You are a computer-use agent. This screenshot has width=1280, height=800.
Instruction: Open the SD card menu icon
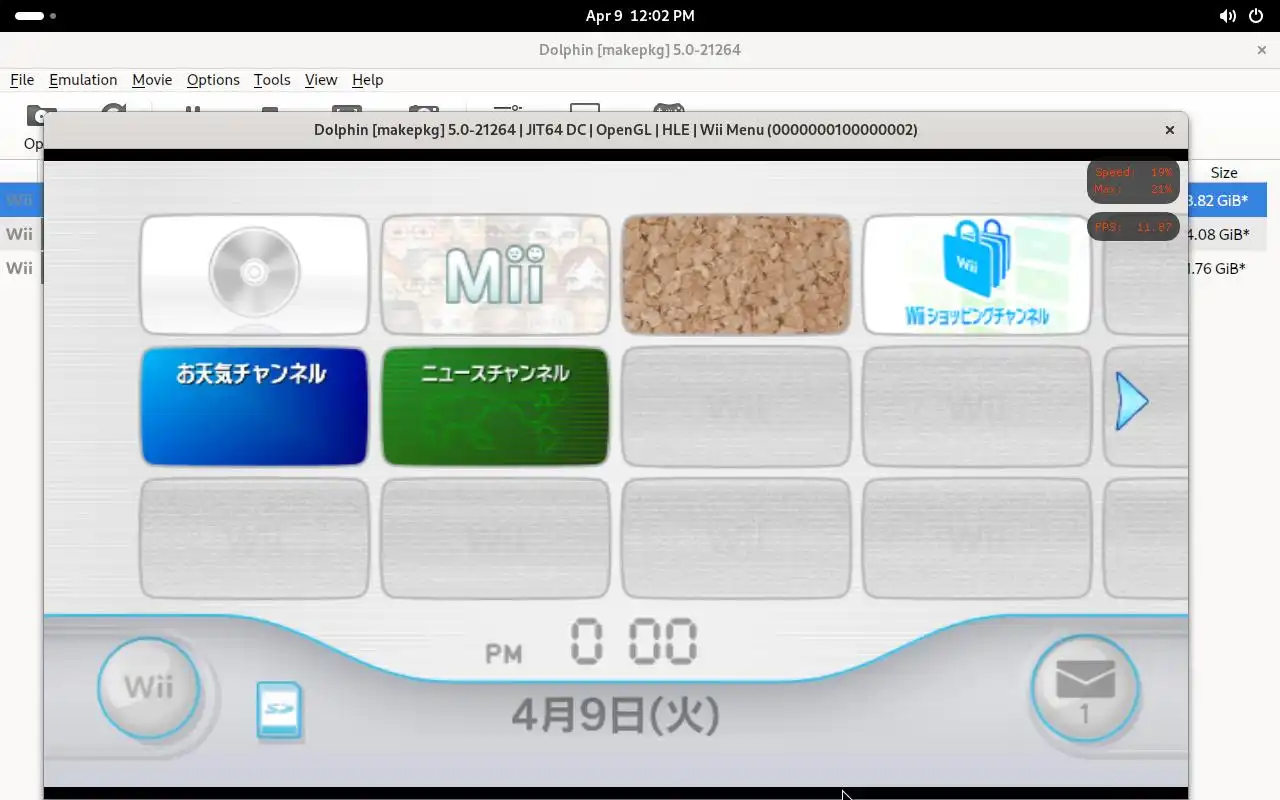point(279,711)
